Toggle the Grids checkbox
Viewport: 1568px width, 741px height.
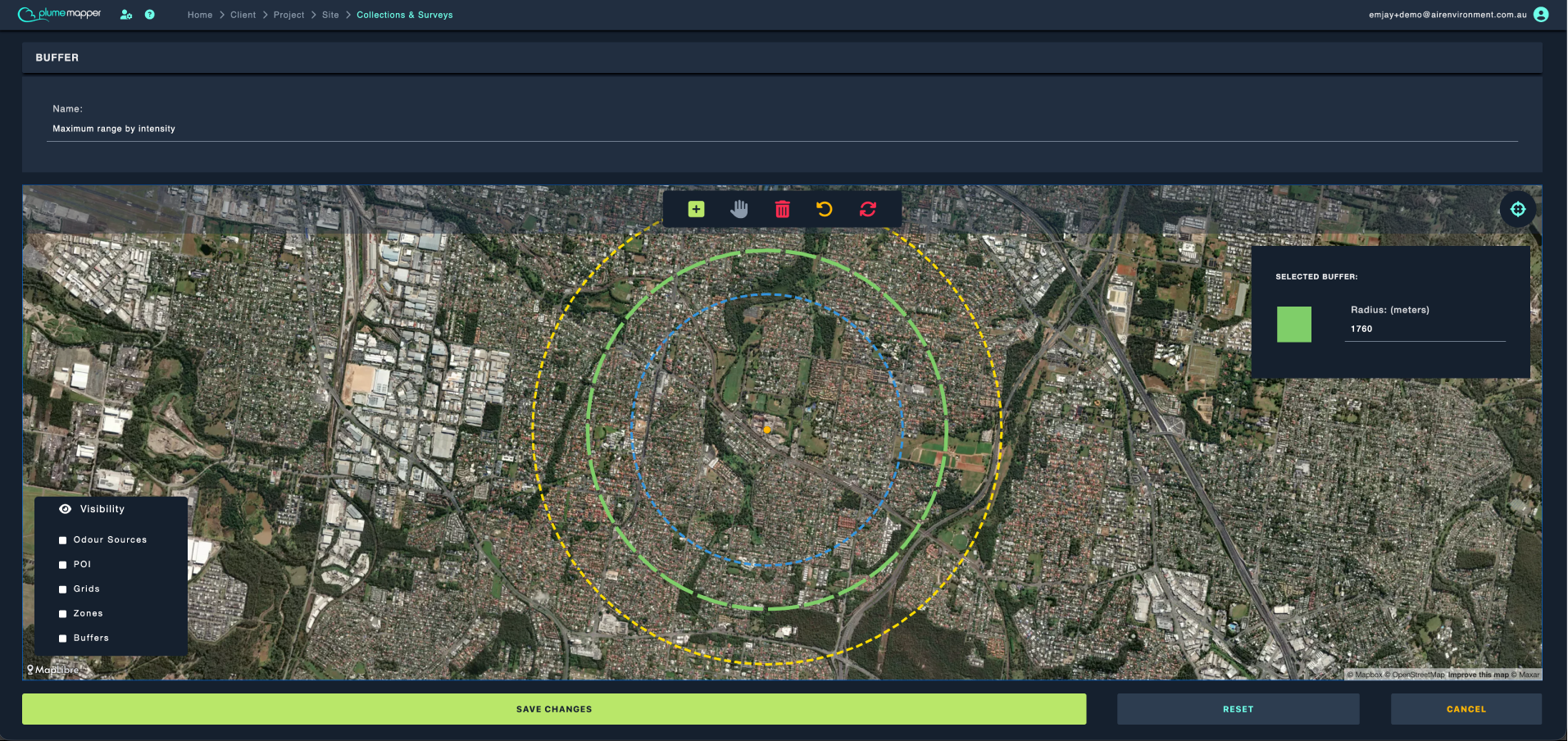[x=62, y=589]
